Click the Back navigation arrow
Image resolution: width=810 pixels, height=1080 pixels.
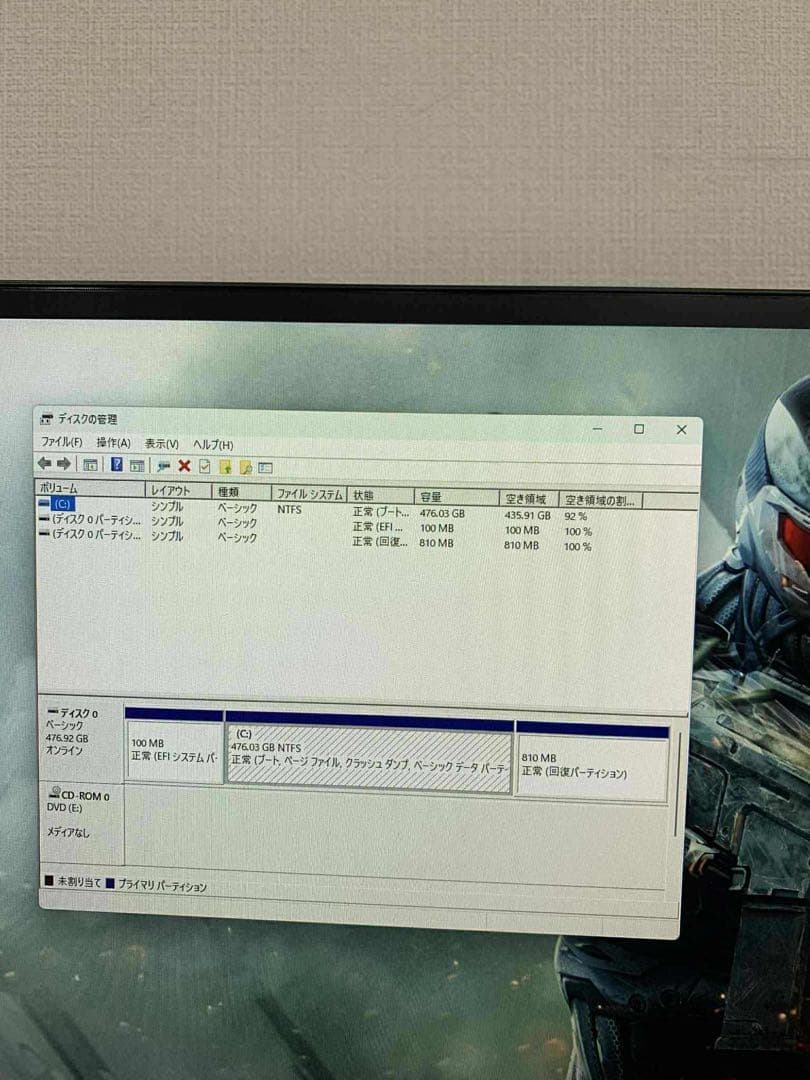pyautogui.click(x=44, y=466)
